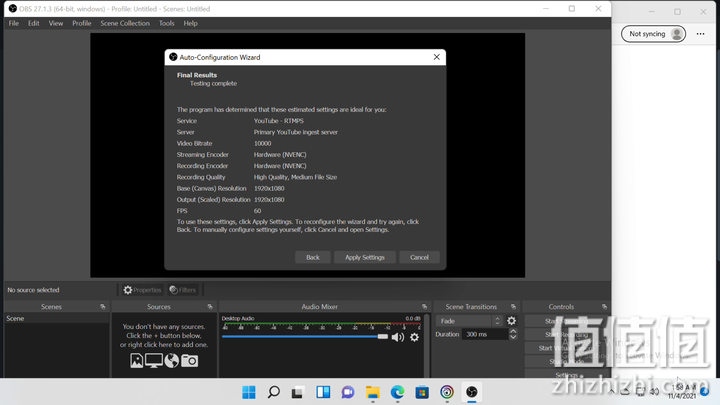The image size is (720, 405).
Task: Click the 'No source selected' status text
Action: coord(33,290)
